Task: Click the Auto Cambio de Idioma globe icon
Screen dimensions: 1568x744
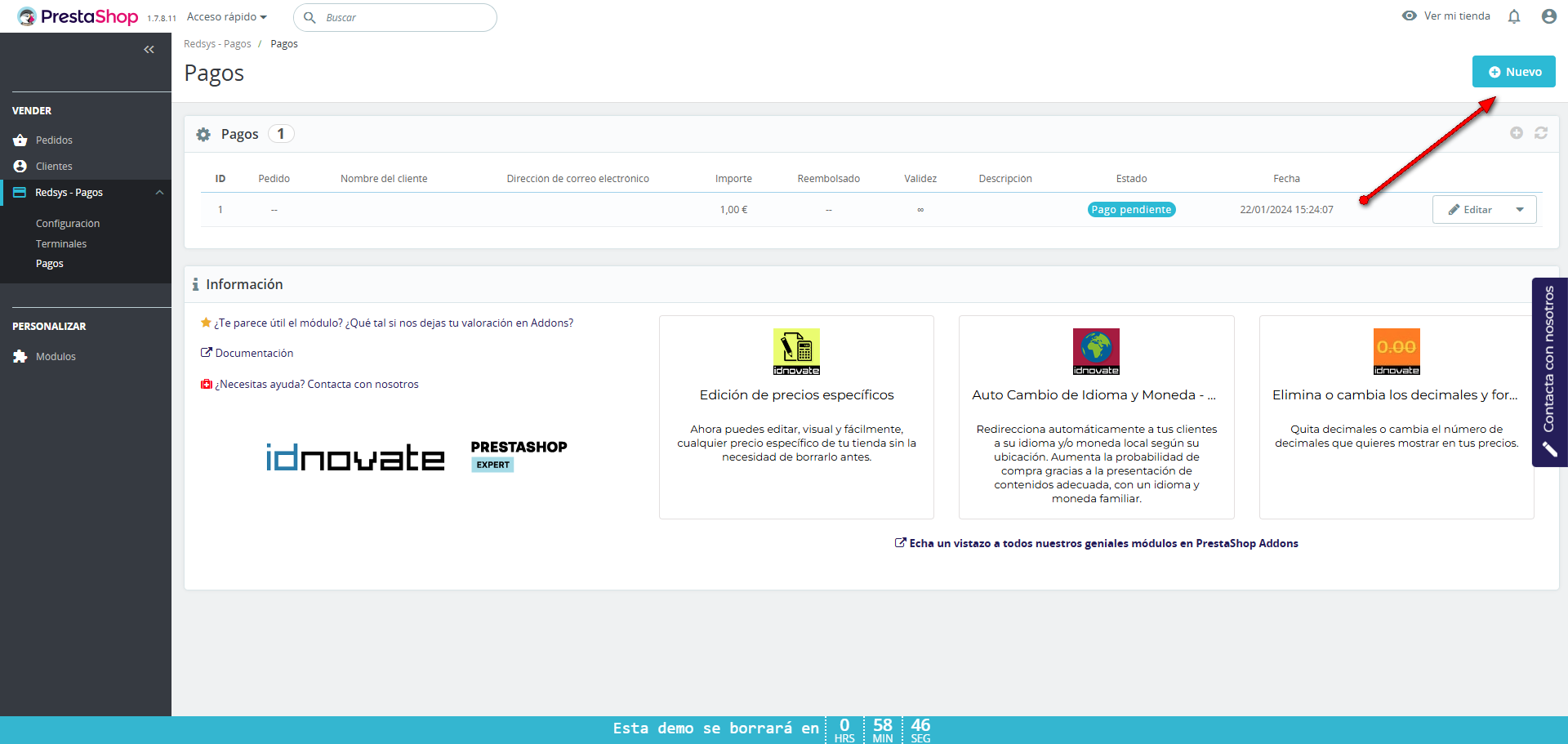Action: point(1096,352)
